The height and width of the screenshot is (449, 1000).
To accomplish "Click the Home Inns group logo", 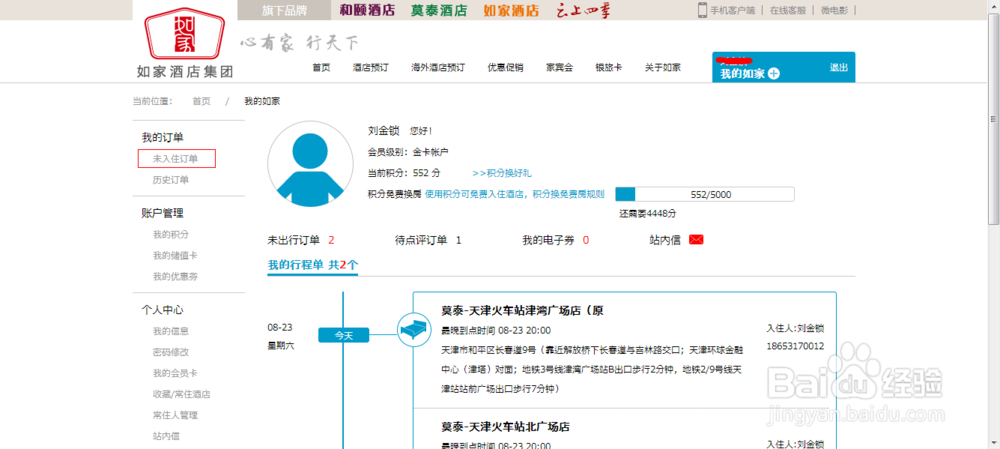I will 185,42.
